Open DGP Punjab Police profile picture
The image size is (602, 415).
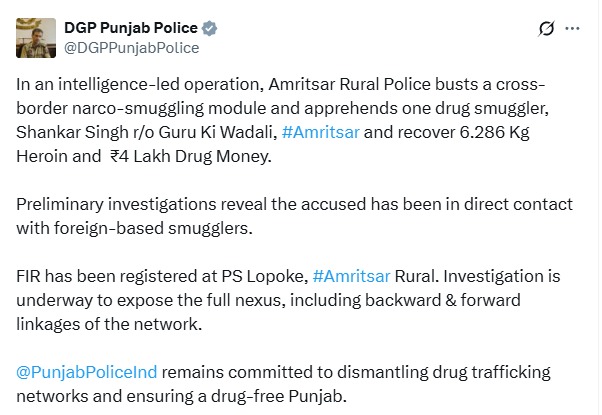(36, 37)
